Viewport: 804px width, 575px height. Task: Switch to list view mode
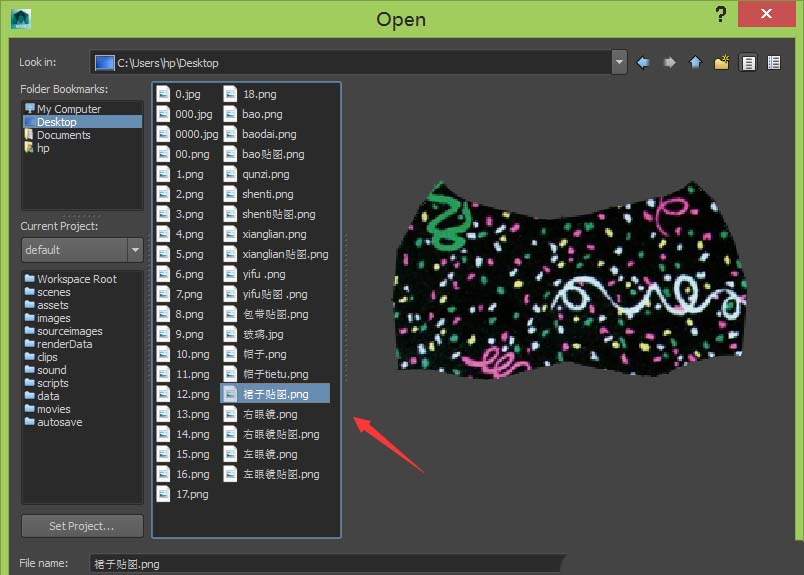748,63
